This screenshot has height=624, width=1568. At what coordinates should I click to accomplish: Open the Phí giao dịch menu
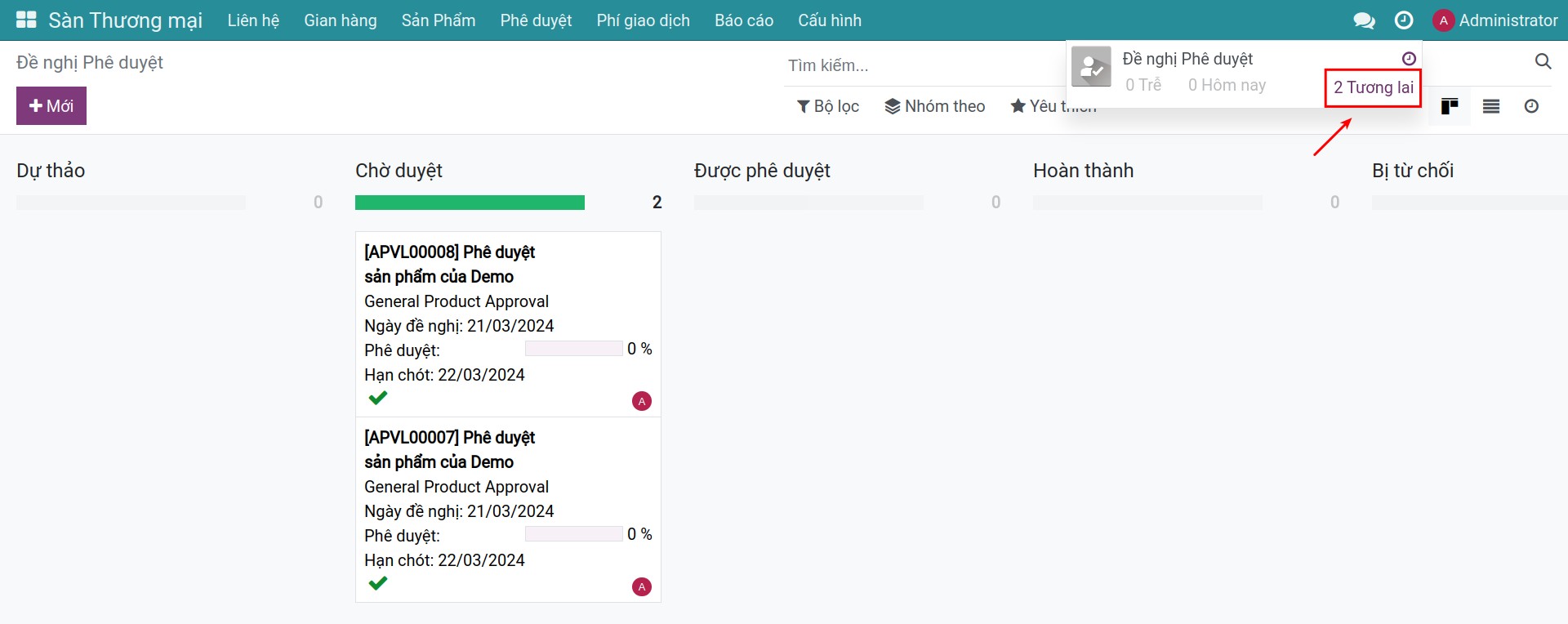coord(644,20)
